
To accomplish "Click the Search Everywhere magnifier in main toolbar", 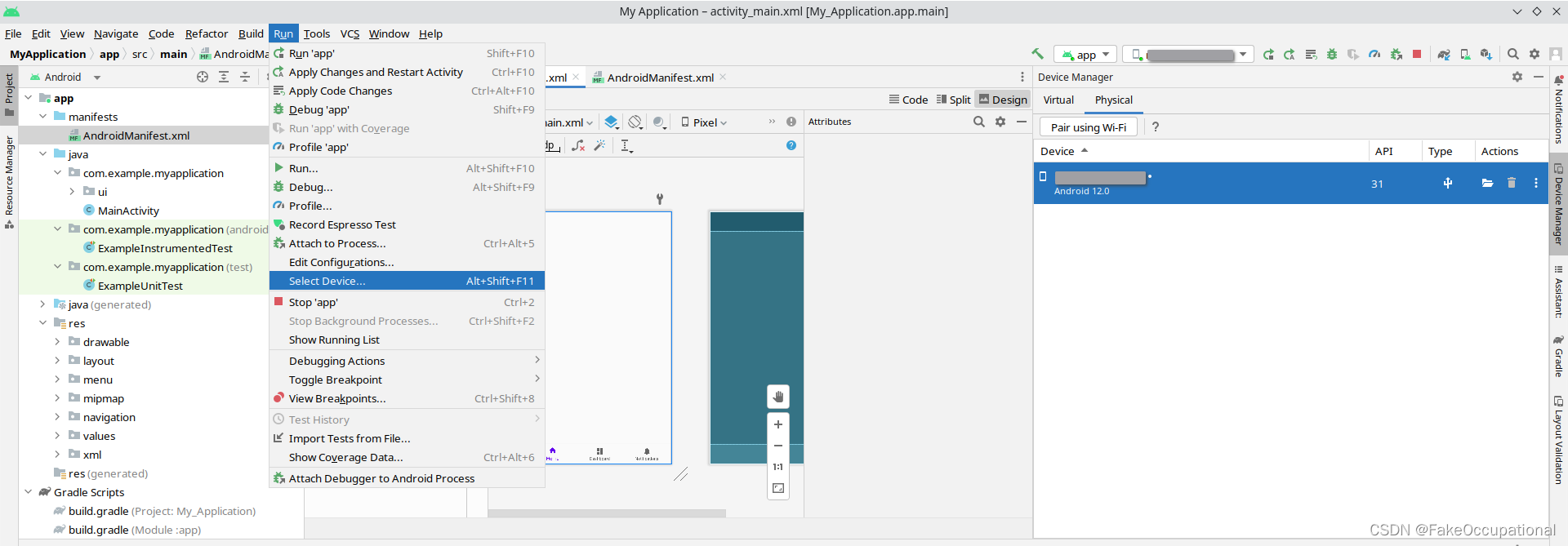I will (x=1513, y=54).
